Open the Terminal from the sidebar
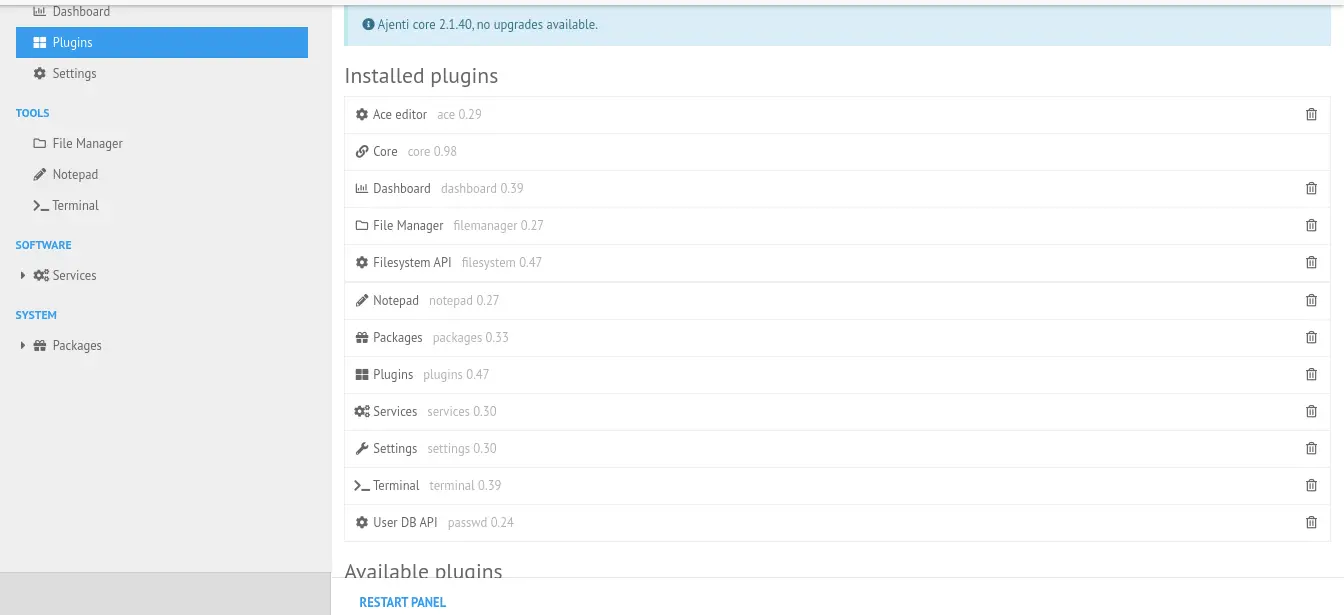Viewport: 1344px width, 615px height. [x=75, y=205]
